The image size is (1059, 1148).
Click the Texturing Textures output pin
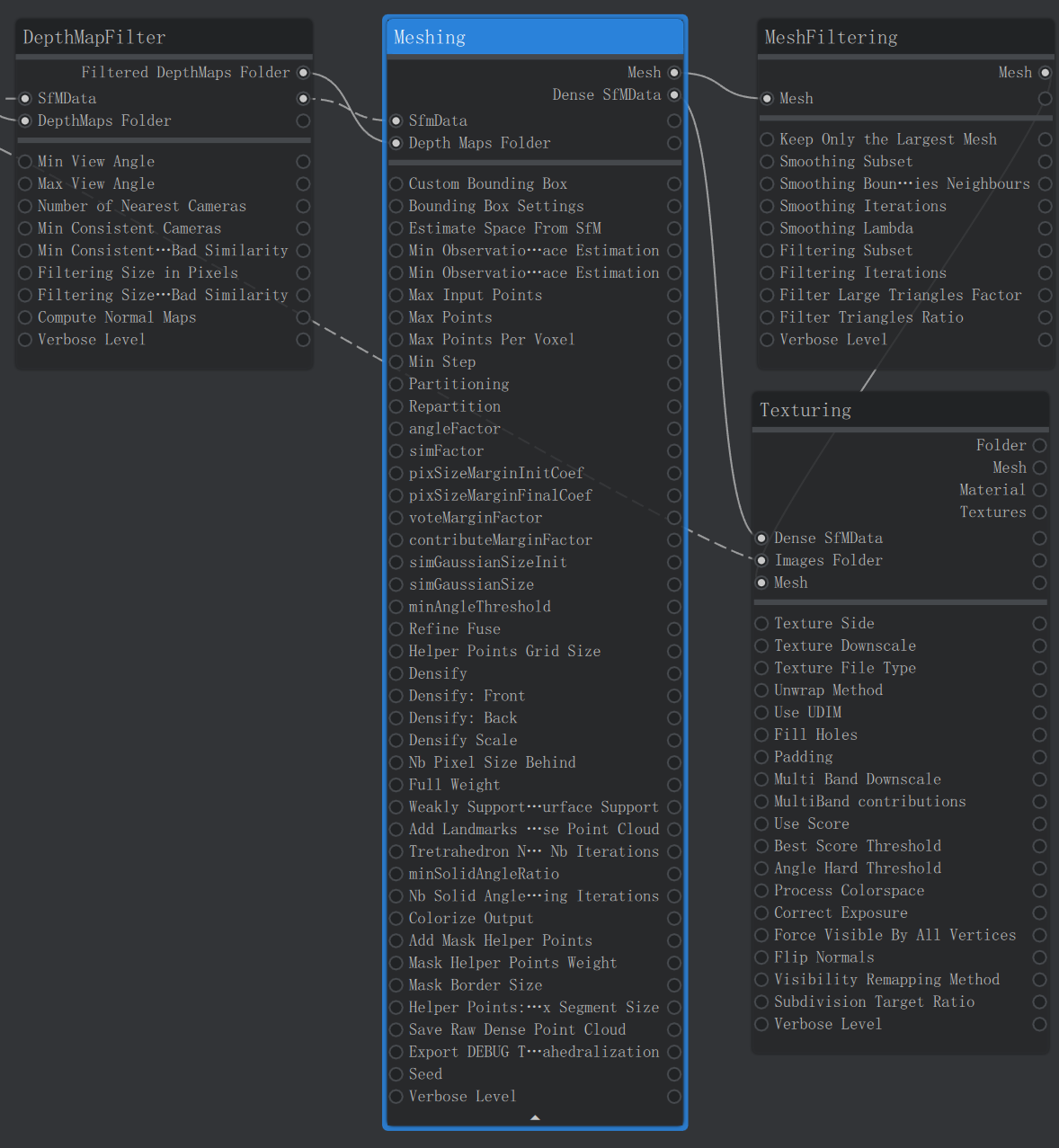pos(1039,512)
